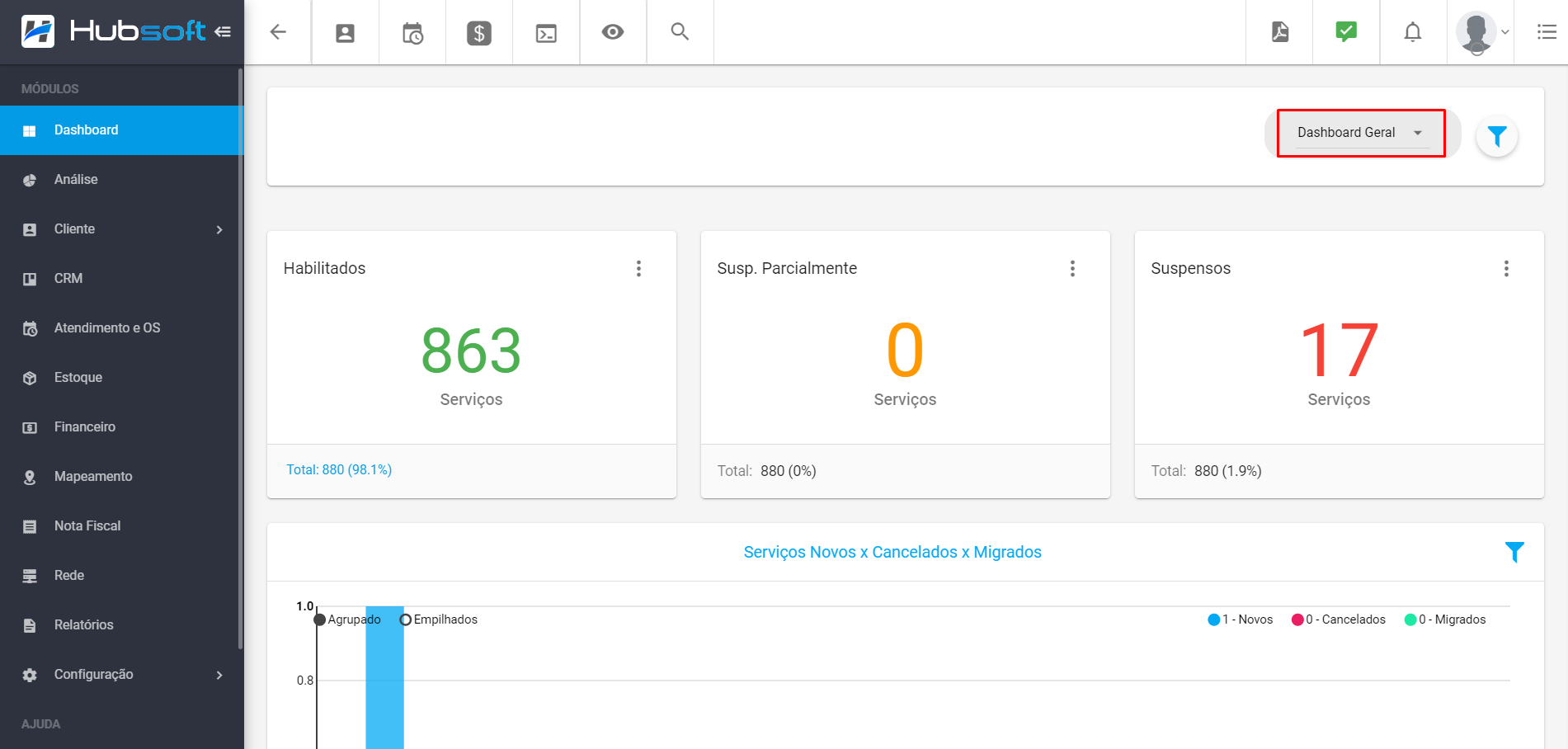Click the eye view icon in toolbar
Image resolution: width=1568 pixels, height=749 pixels.
pyautogui.click(x=612, y=31)
